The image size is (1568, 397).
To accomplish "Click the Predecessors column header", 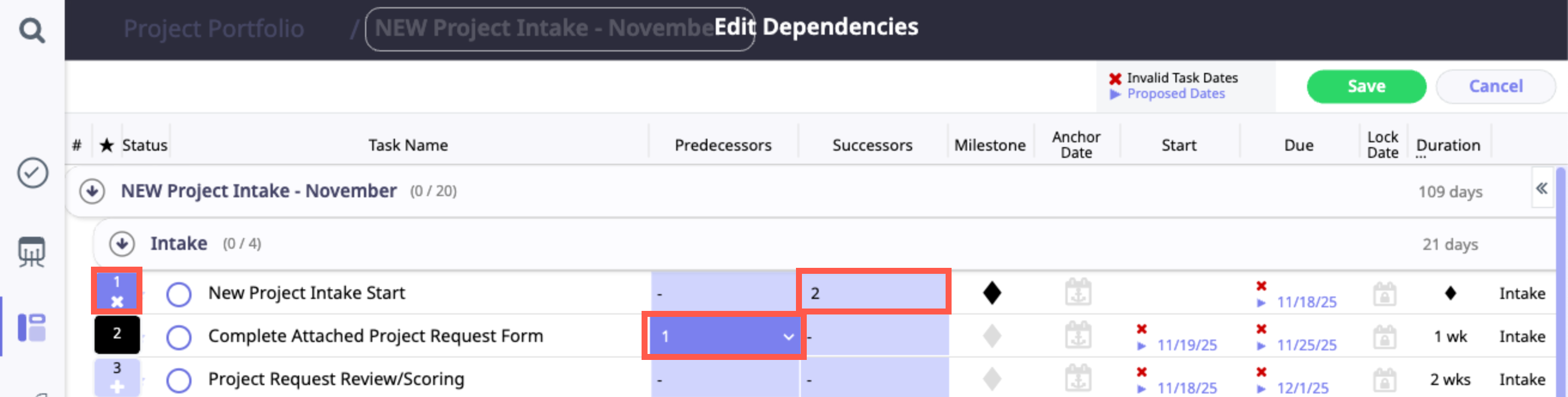I will tap(722, 145).
